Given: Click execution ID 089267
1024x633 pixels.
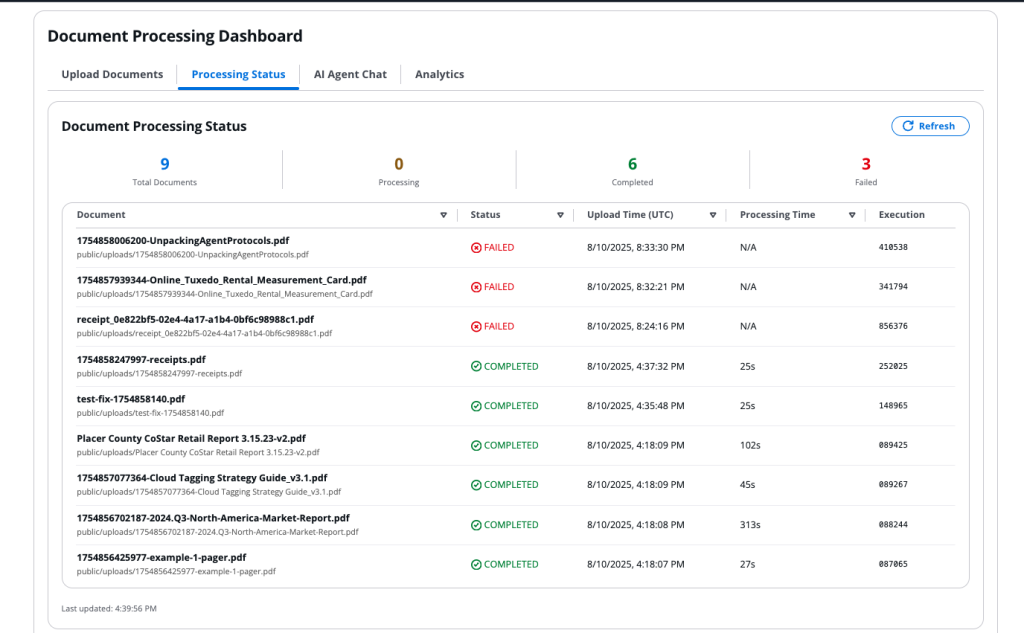Looking at the screenshot, I should (x=893, y=484).
